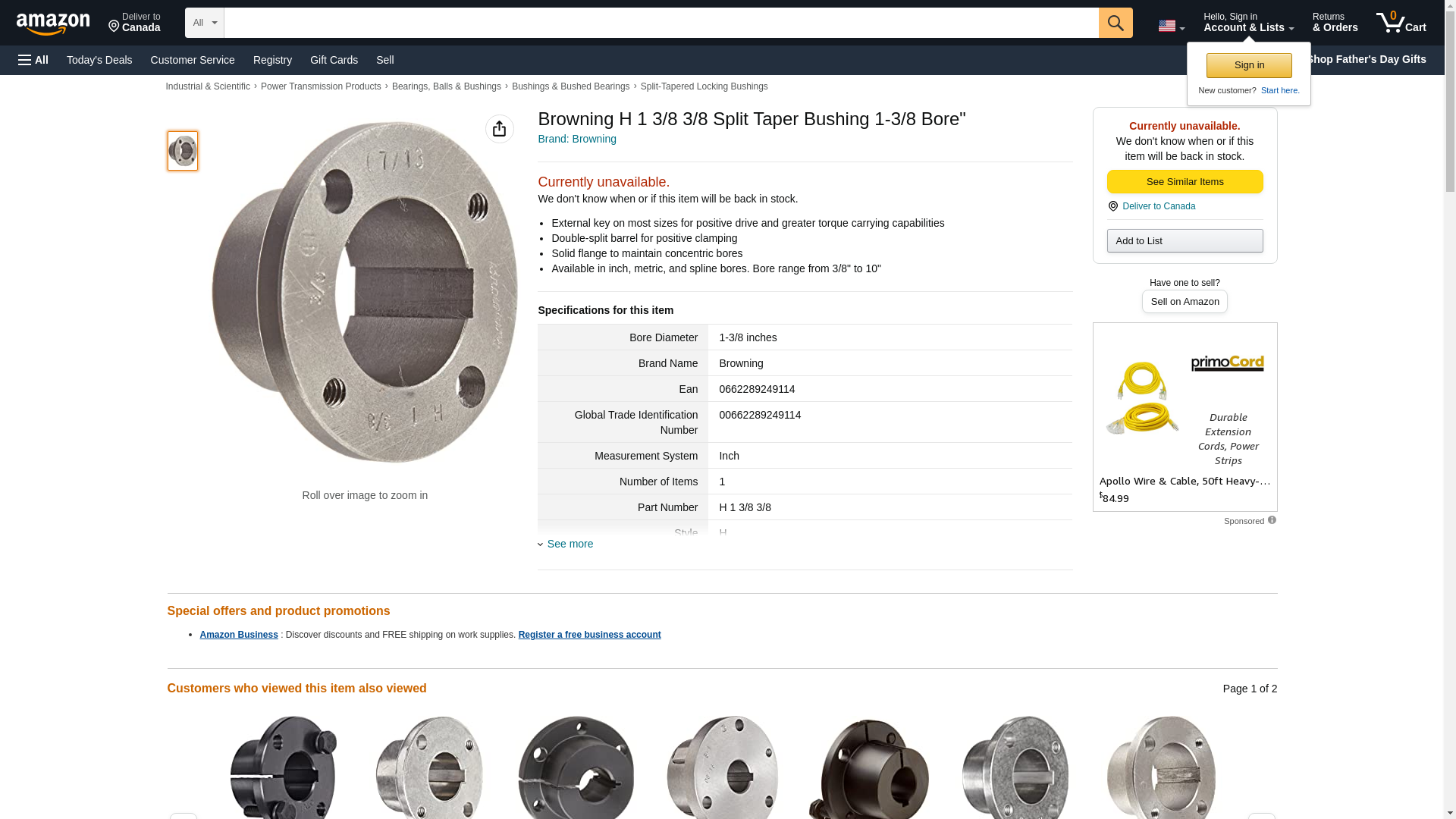Open the All hamburger menu

point(33,60)
